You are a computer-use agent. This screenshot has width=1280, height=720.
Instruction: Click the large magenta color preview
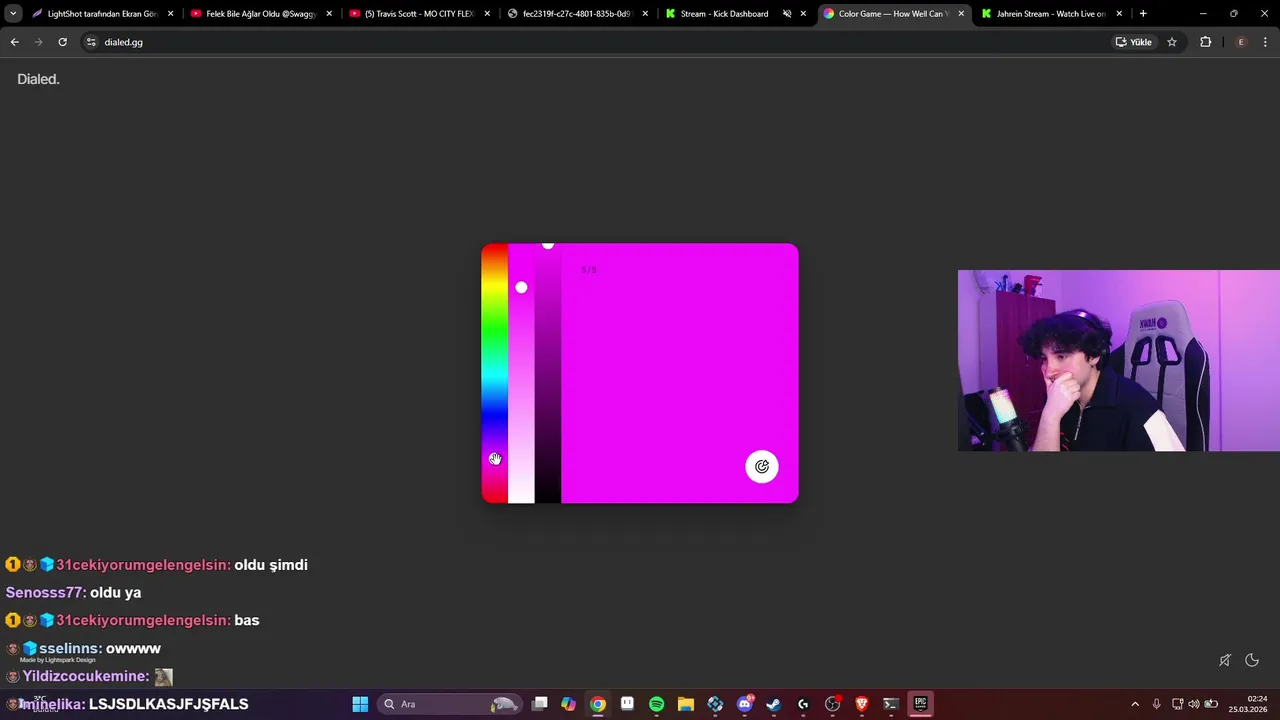tap(680, 373)
